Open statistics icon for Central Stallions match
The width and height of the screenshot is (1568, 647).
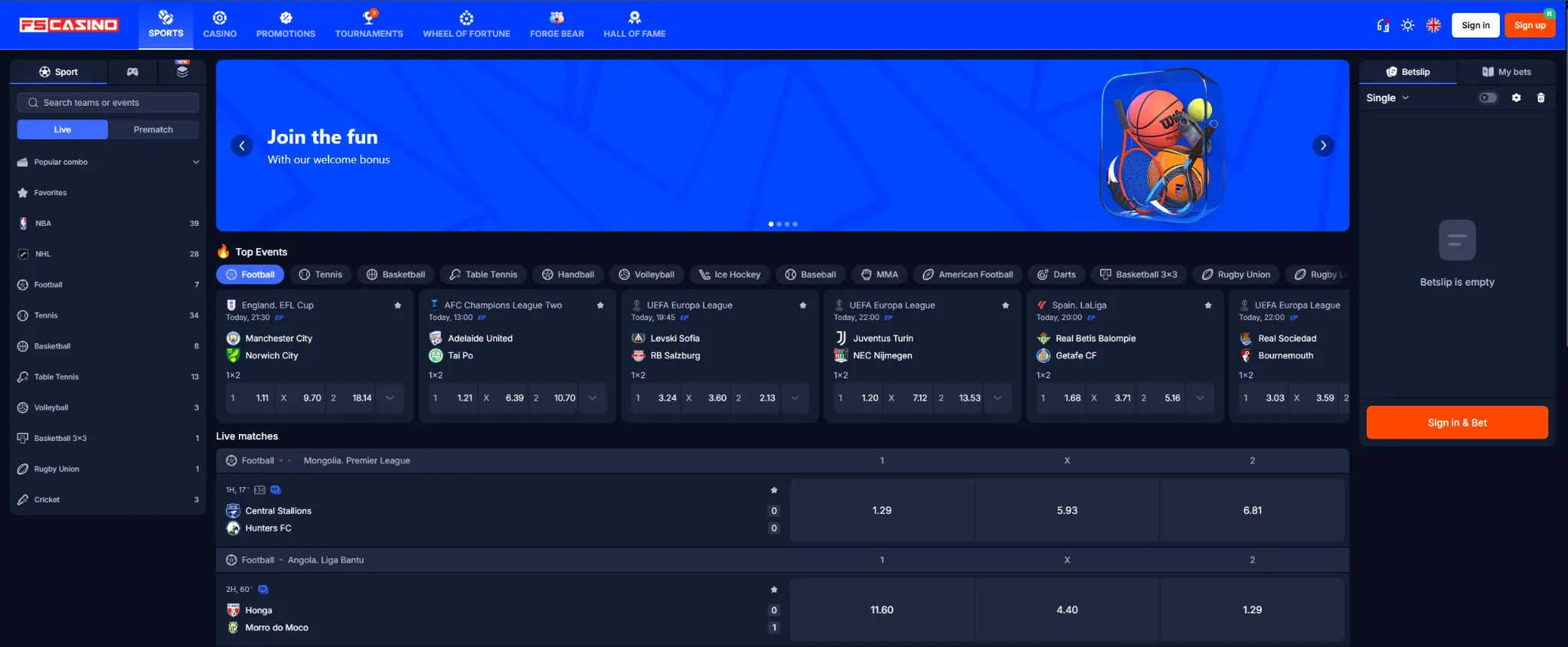coord(260,490)
